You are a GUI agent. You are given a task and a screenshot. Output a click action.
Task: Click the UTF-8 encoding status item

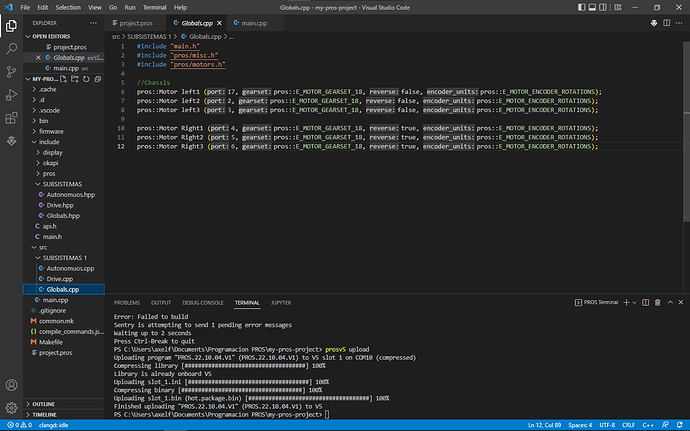point(607,425)
